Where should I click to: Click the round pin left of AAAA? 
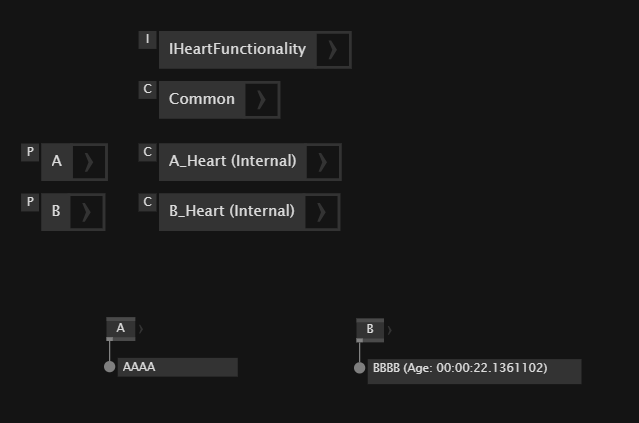pos(110,367)
